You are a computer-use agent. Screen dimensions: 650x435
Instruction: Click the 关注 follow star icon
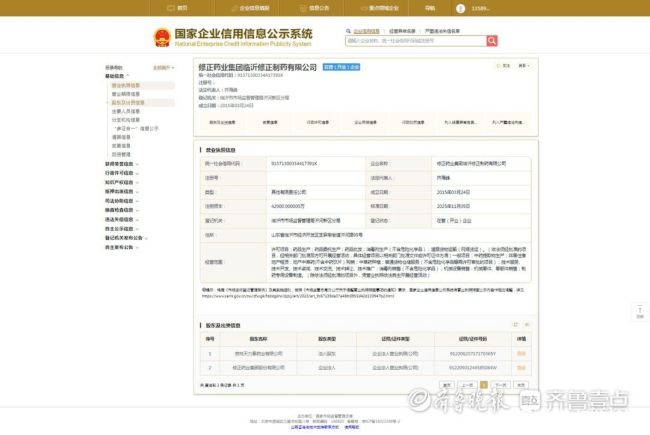(499, 66)
